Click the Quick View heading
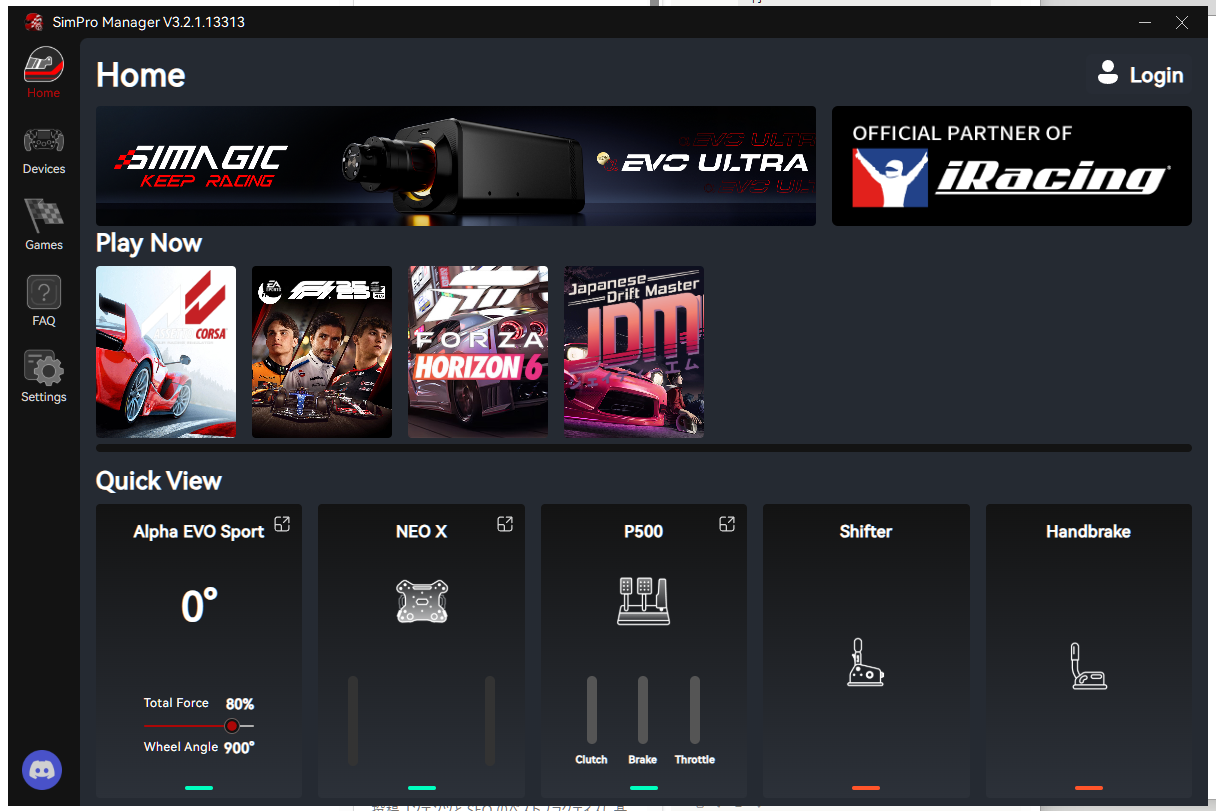1216x811 pixels. click(158, 481)
